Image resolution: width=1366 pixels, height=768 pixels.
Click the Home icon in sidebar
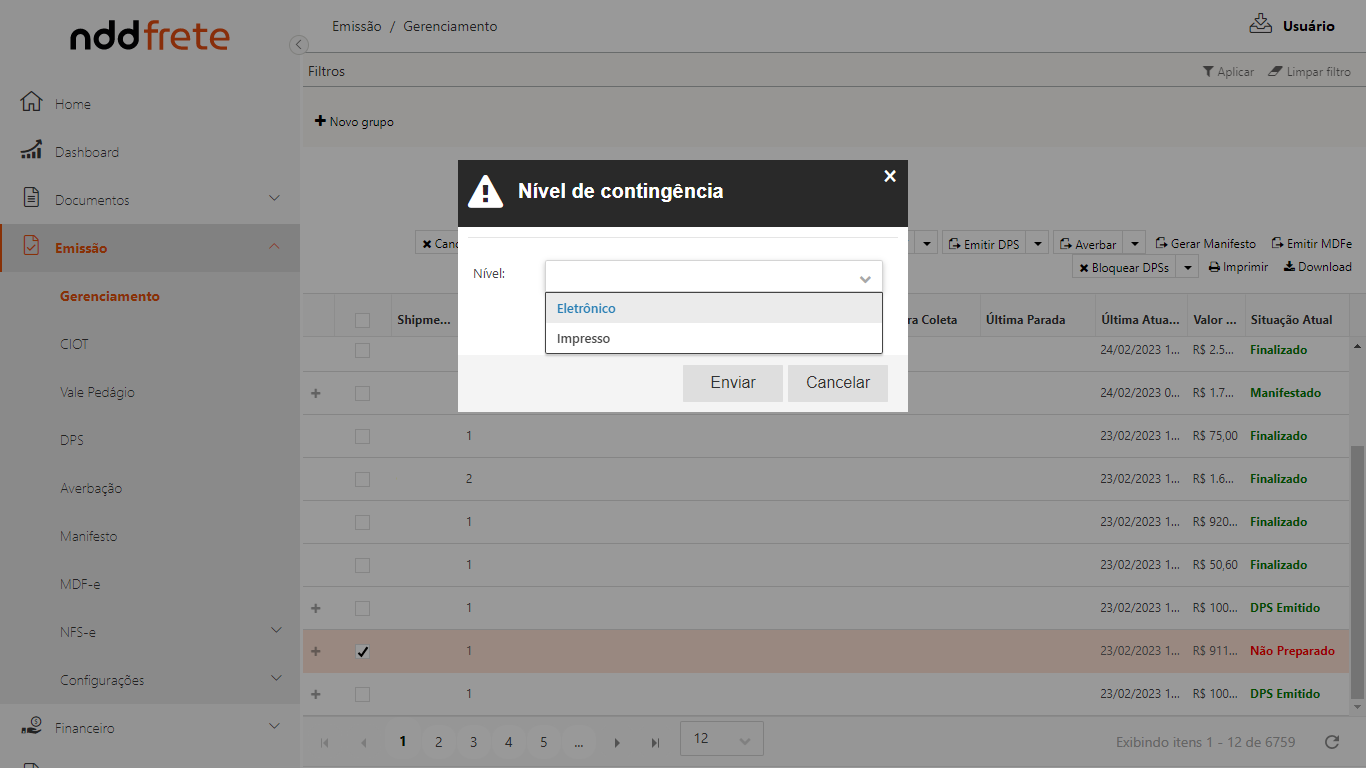(x=31, y=102)
